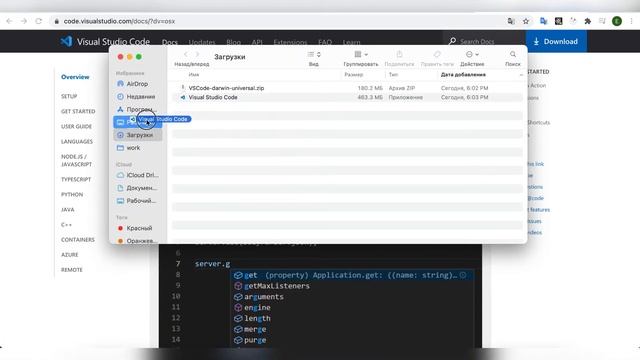Viewport: 640px width, 360px height.
Task: Select Загрузки in the Finder sidebar
Action: tap(138, 135)
